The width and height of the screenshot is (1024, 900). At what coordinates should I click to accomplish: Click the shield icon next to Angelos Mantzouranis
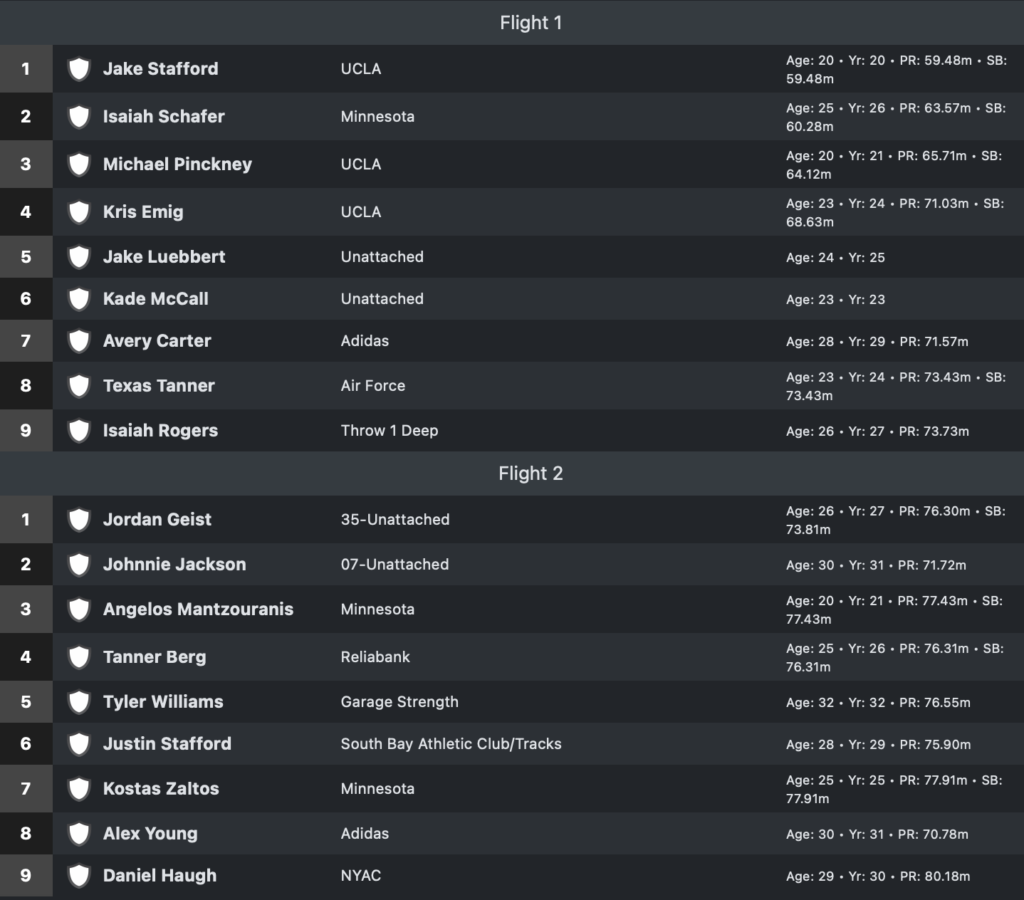click(79, 610)
